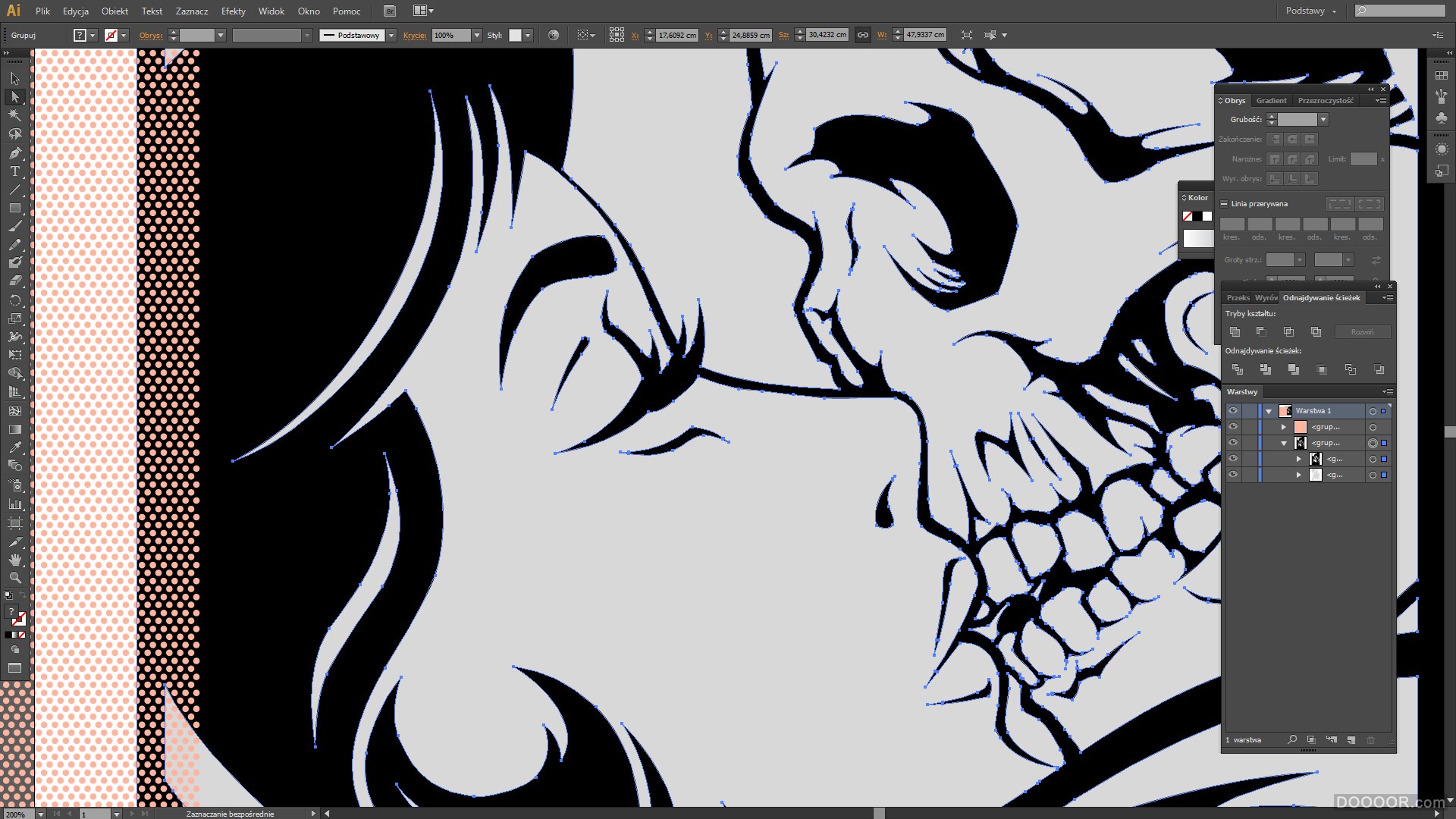
Task: Select the Pen tool in toolbox
Action: 14,152
